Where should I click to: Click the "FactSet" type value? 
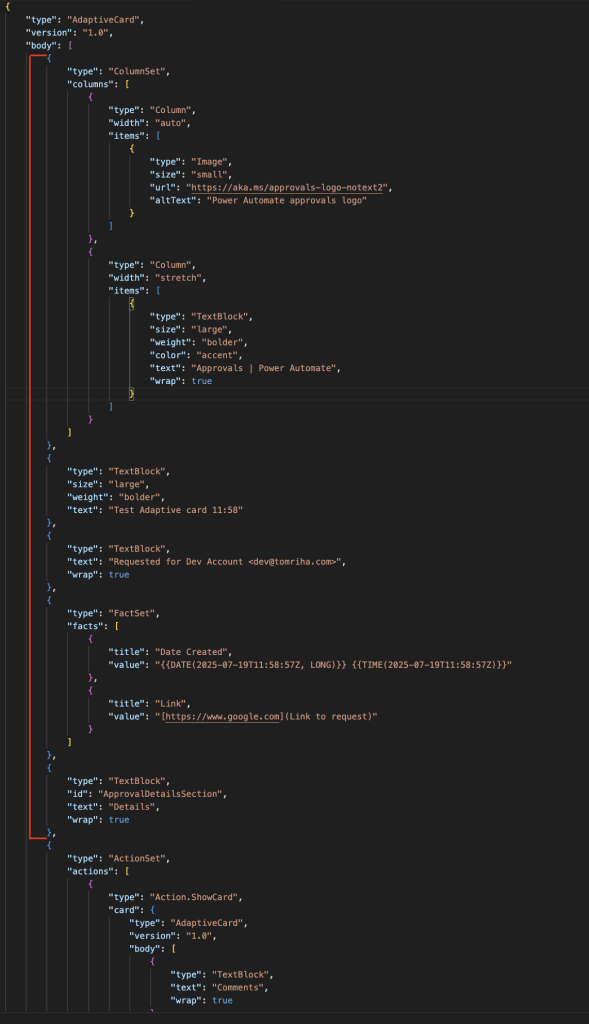coord(133,613)
